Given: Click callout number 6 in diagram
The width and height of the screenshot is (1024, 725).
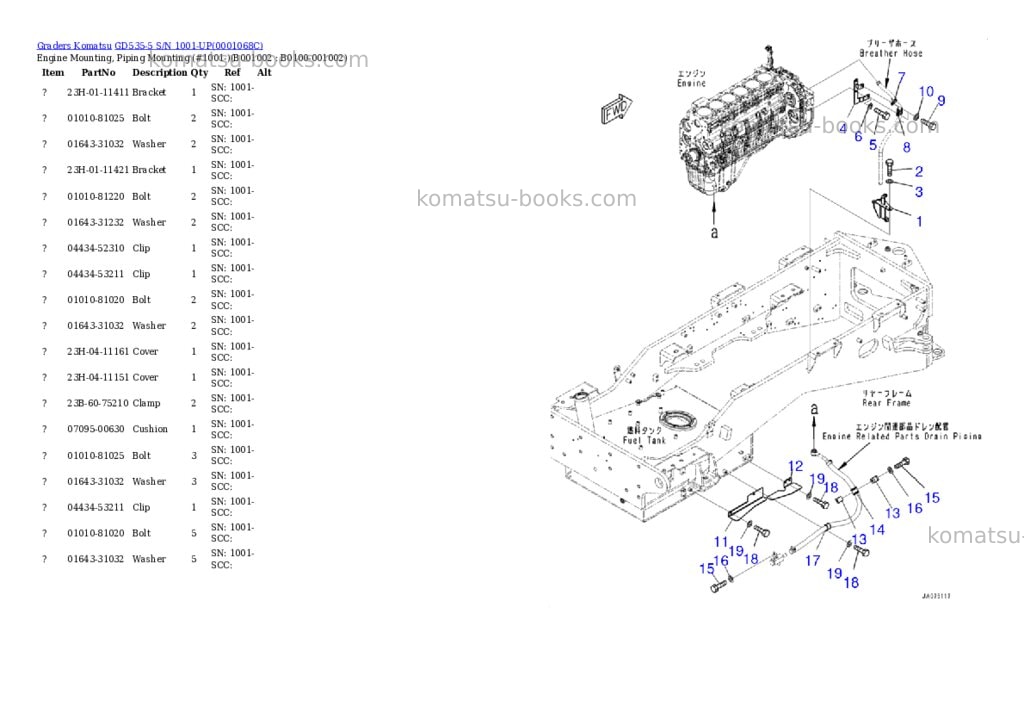Looking at the screenshot, I should pyautogui.click(x=858, y=137).
